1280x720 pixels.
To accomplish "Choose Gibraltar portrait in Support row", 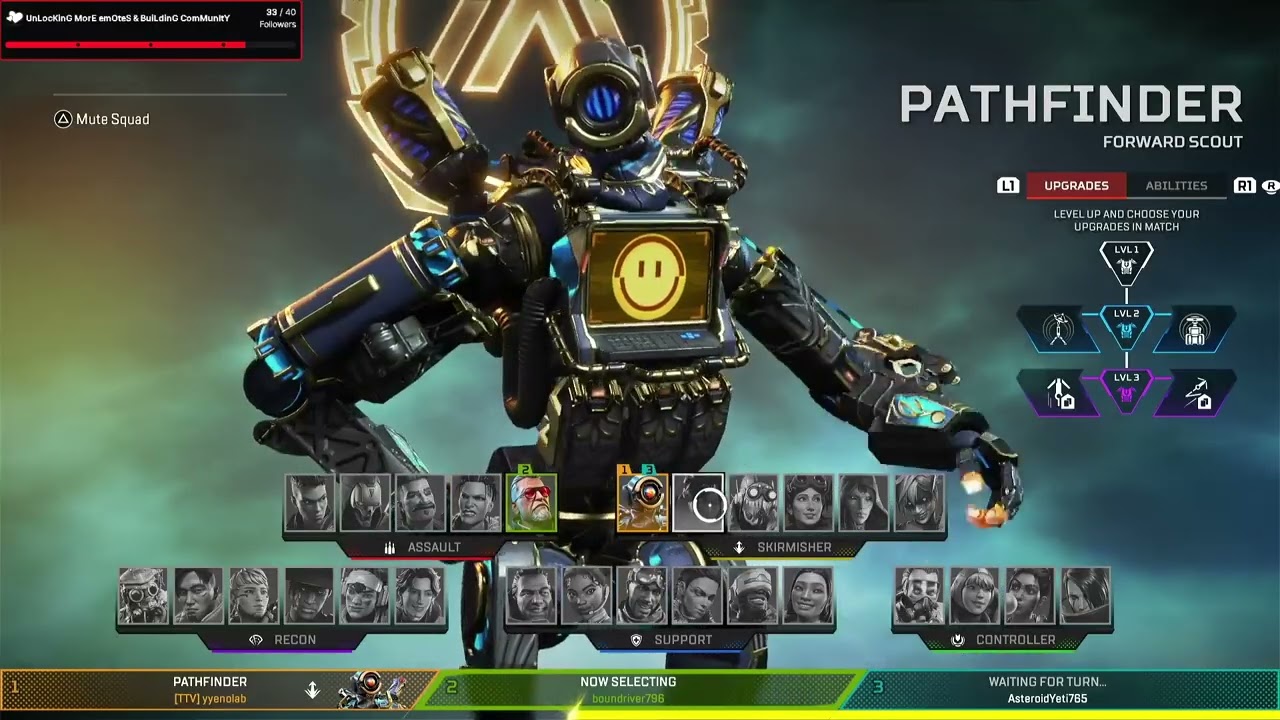I will (x=531, y=596).
